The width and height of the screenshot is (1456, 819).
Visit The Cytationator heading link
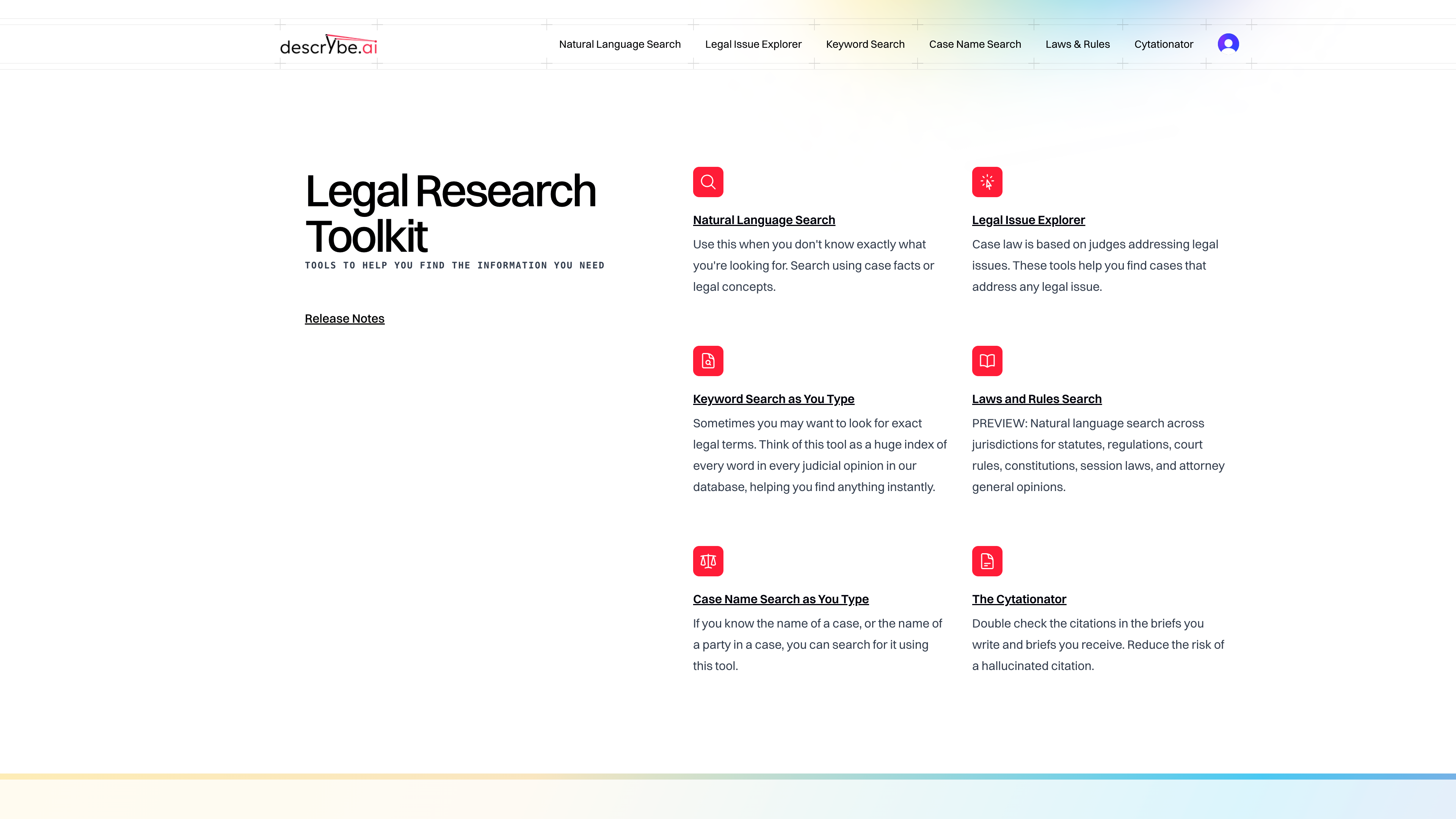click(1018, 599)
